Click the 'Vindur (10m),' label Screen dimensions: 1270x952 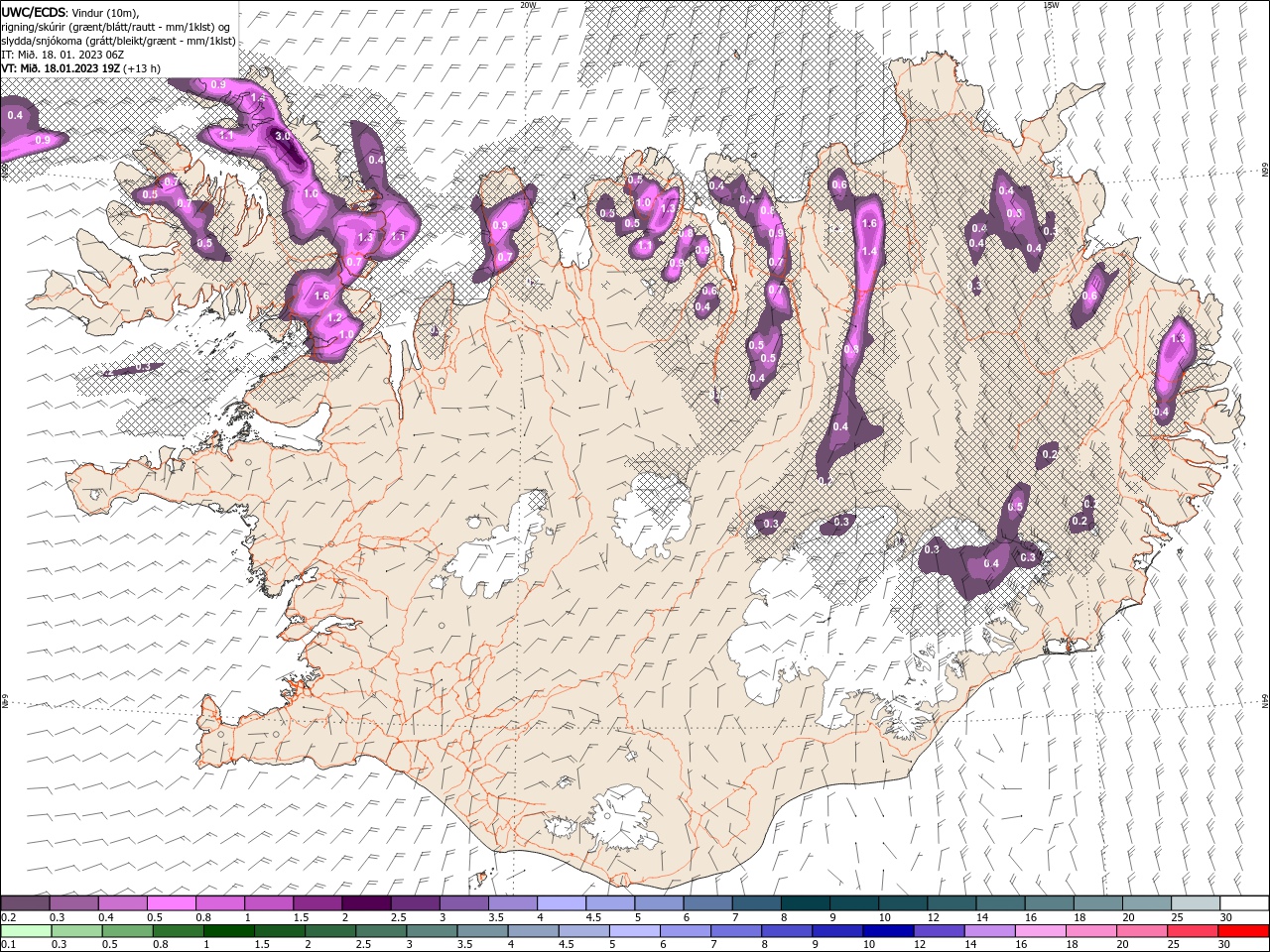105,12
